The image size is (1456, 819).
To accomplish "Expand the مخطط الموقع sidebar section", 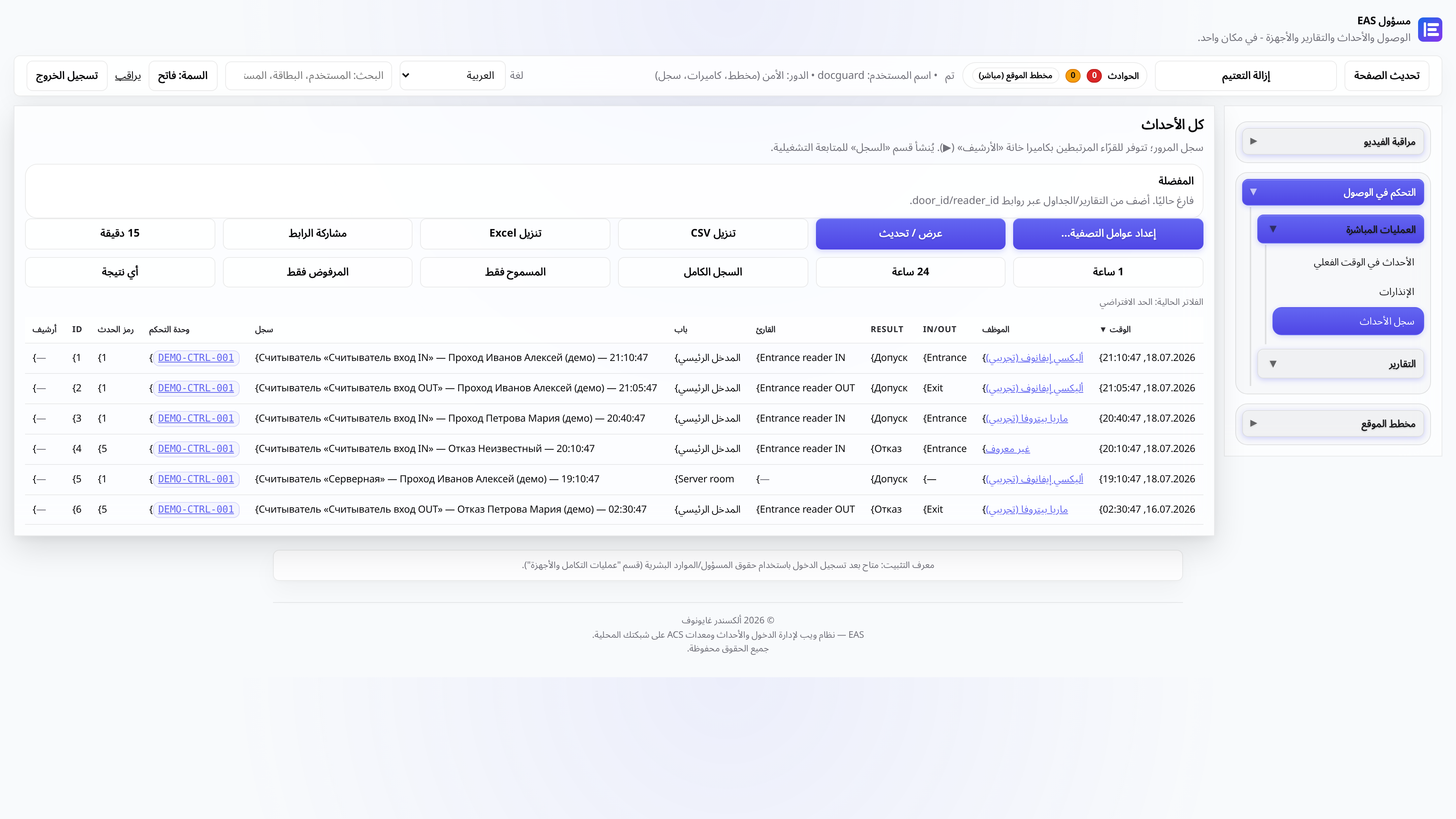I will point(1333,424).
